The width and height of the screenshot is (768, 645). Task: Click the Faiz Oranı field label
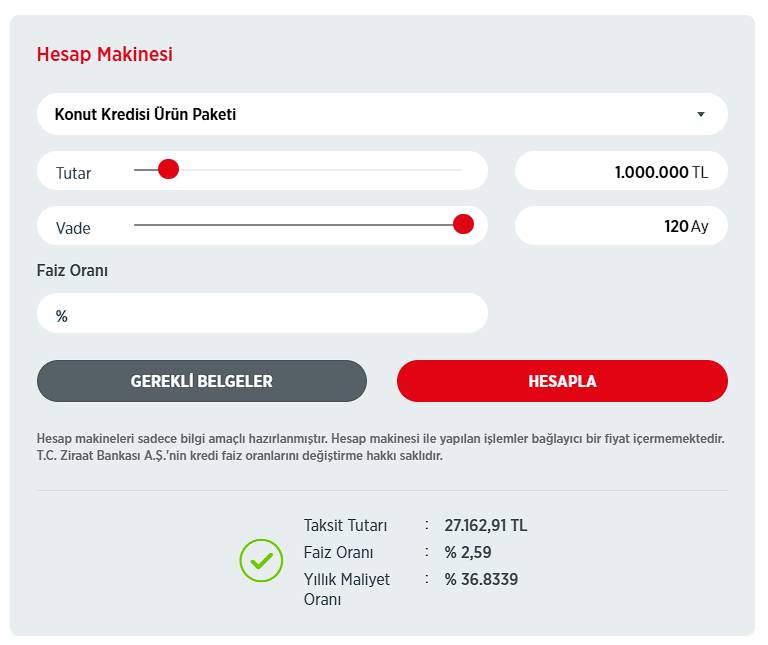tap(72, 270)
